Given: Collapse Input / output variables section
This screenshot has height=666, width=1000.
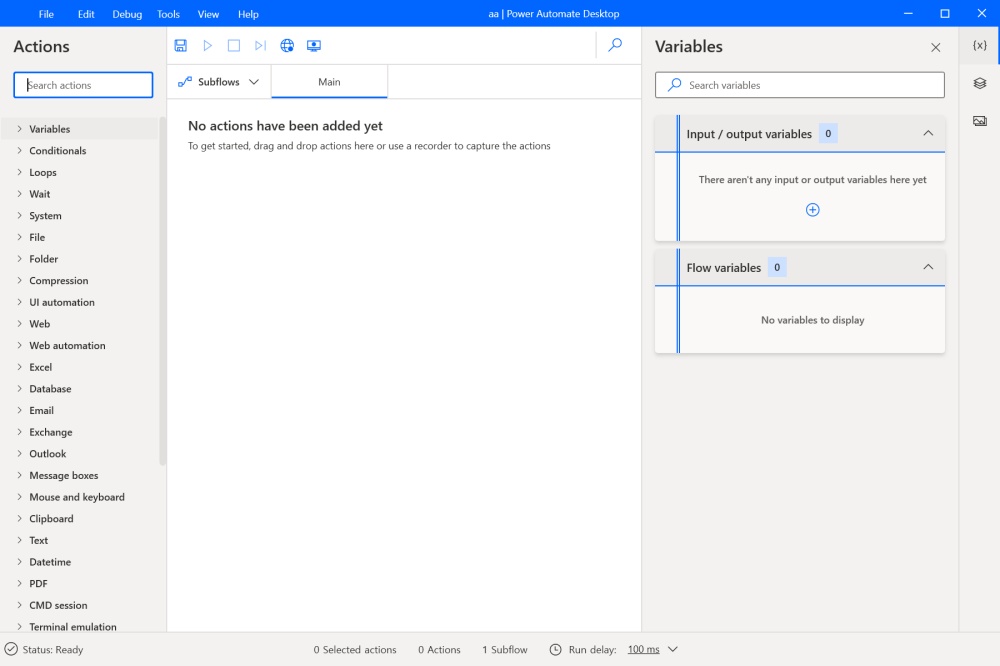Looking at the screenshot, I should 928,133.
